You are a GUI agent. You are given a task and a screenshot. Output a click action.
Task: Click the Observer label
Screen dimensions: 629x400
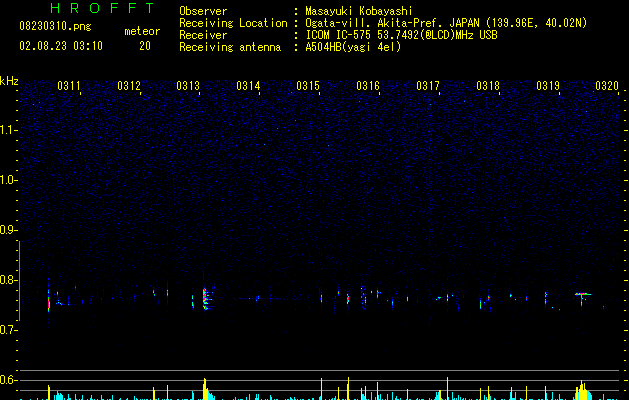(203, 11)
